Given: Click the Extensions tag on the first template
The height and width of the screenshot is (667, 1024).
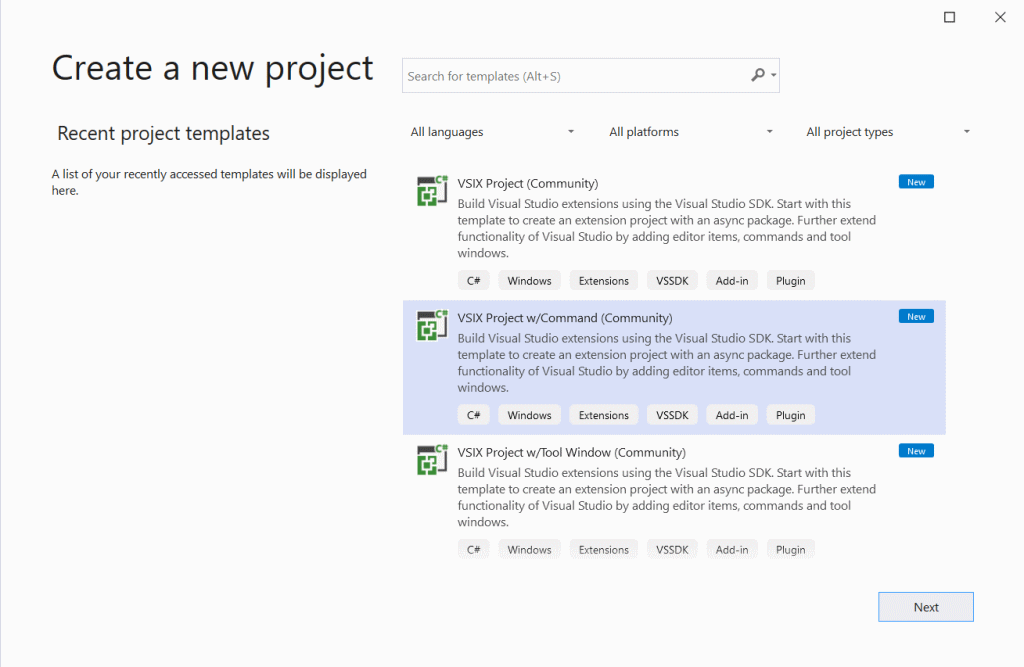Looking at the screenshot, I should coord(603,280).
